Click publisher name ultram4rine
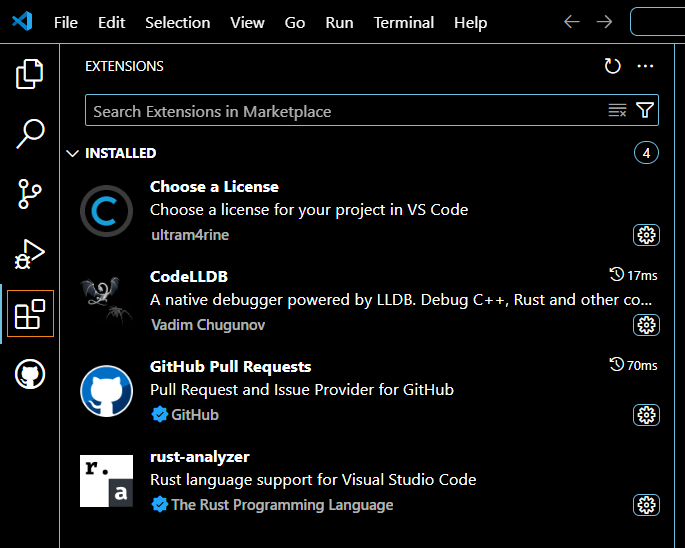Screen dimensions: 685x548 point(190,235)
